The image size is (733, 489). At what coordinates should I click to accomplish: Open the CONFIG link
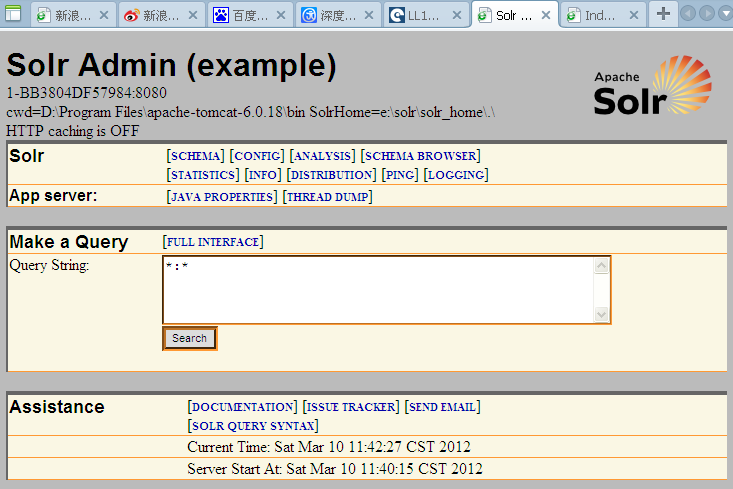(257, 156)
